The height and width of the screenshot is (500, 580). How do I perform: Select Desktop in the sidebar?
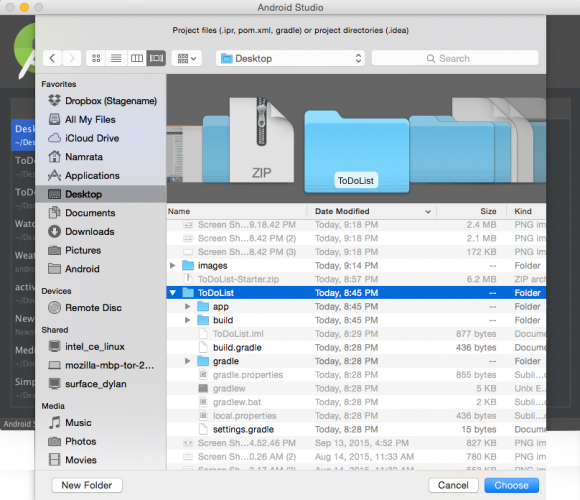tap(101, 194)
